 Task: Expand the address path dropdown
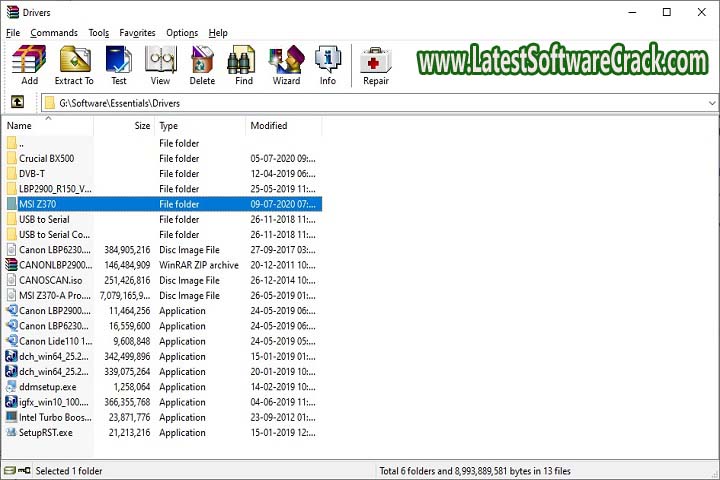click(x=711, y=103)
